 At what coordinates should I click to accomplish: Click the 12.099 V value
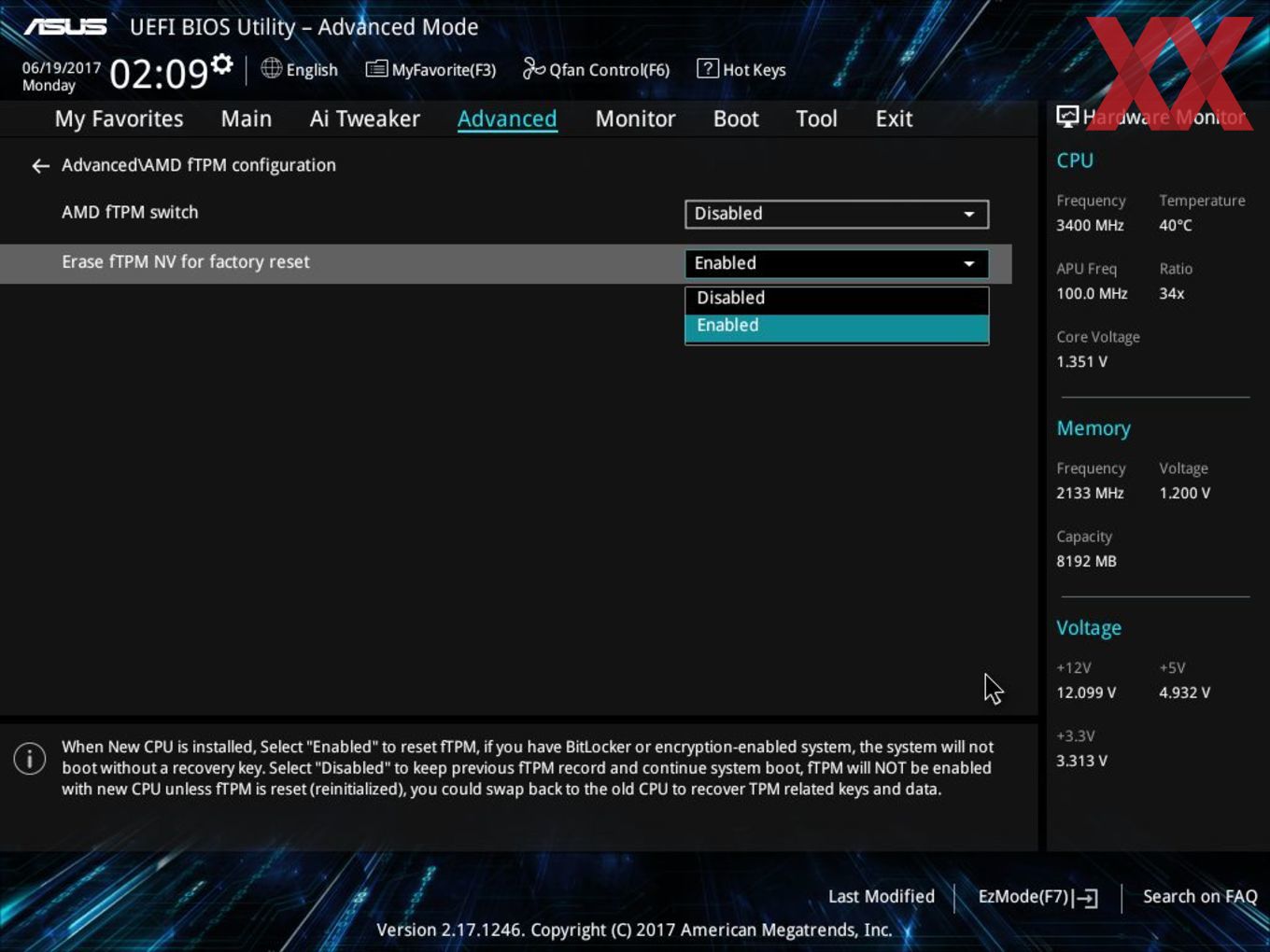click(1086, 693)
